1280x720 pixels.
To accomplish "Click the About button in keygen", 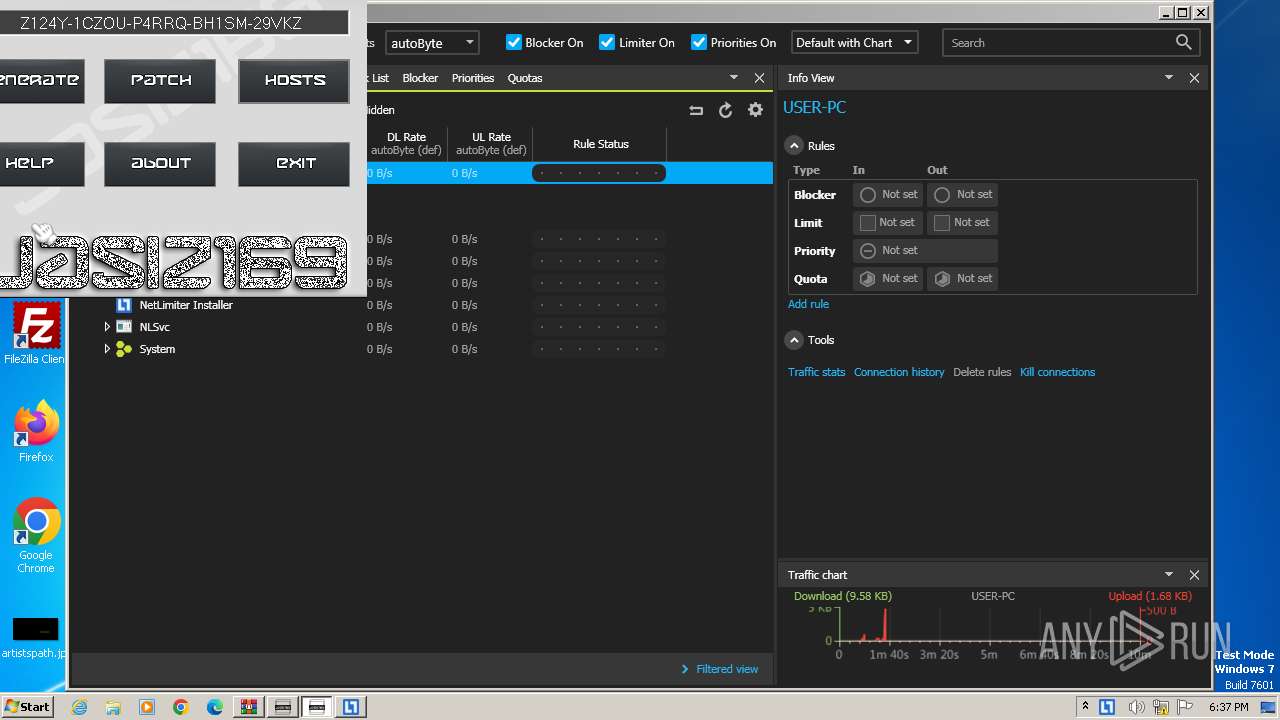I will 160,164.
